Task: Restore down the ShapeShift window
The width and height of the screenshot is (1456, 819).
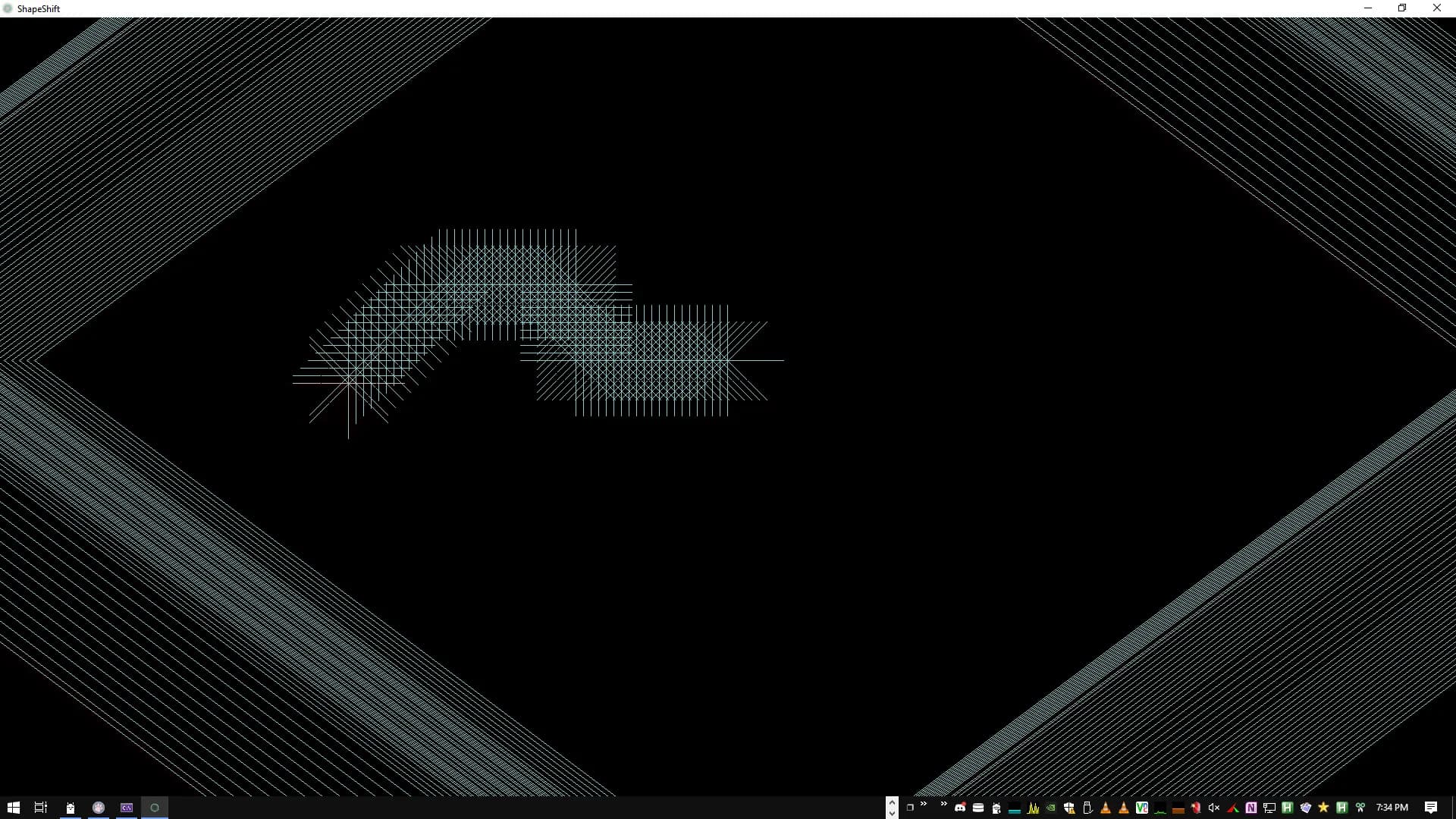Action: tap(1401, 8)
